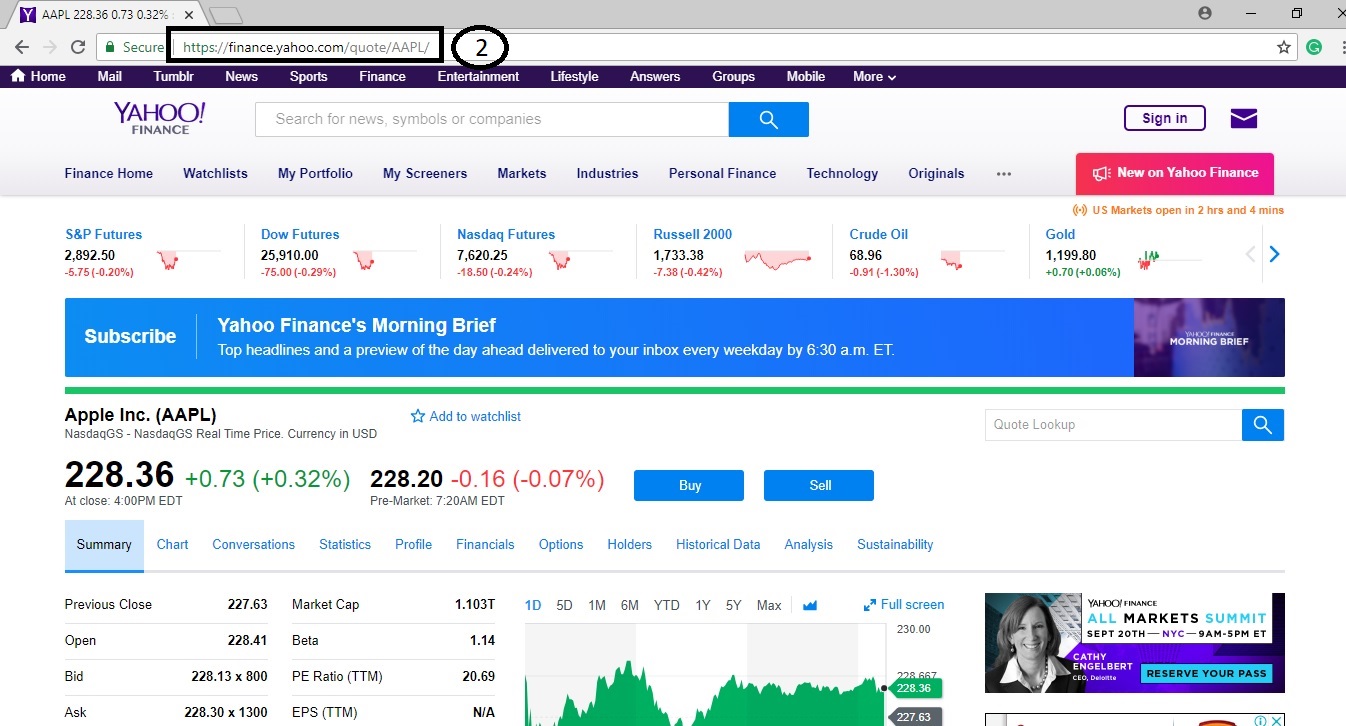1346x726 pixels.
Task: Open the Statistics tab
Action: pos(345,545)
